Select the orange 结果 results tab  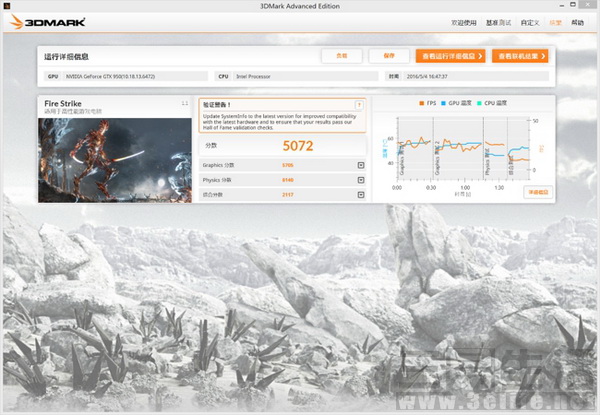[555, 23]
